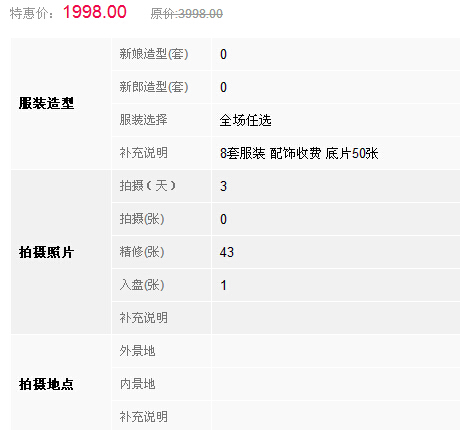Viewport: 460px width, 430px height.
Task: Click the 入盘(张) row label
Action: point(142,285)
